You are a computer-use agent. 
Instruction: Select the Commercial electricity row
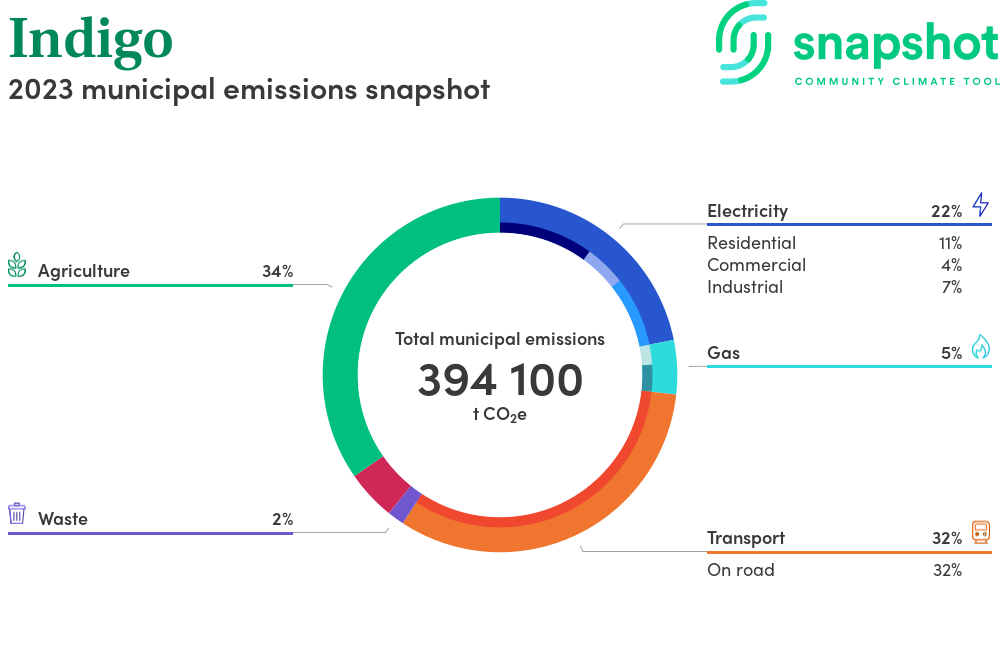pyautogui.click(x=833, y=265)
